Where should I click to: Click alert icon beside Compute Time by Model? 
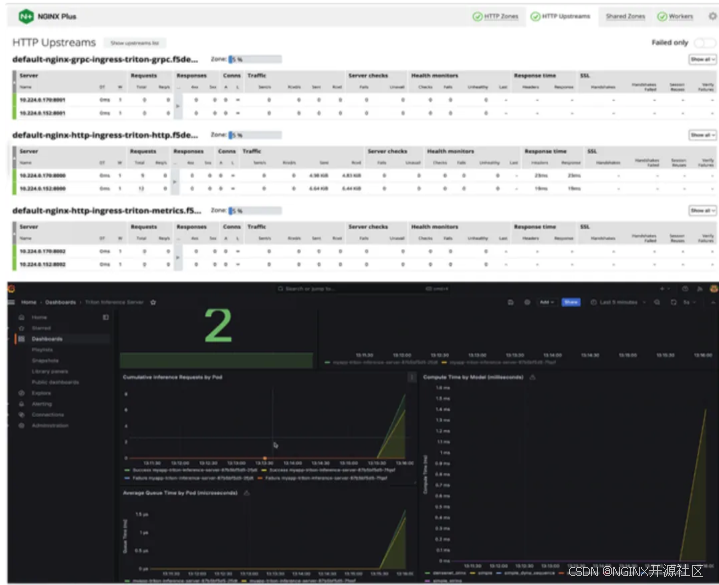(532, 377)
